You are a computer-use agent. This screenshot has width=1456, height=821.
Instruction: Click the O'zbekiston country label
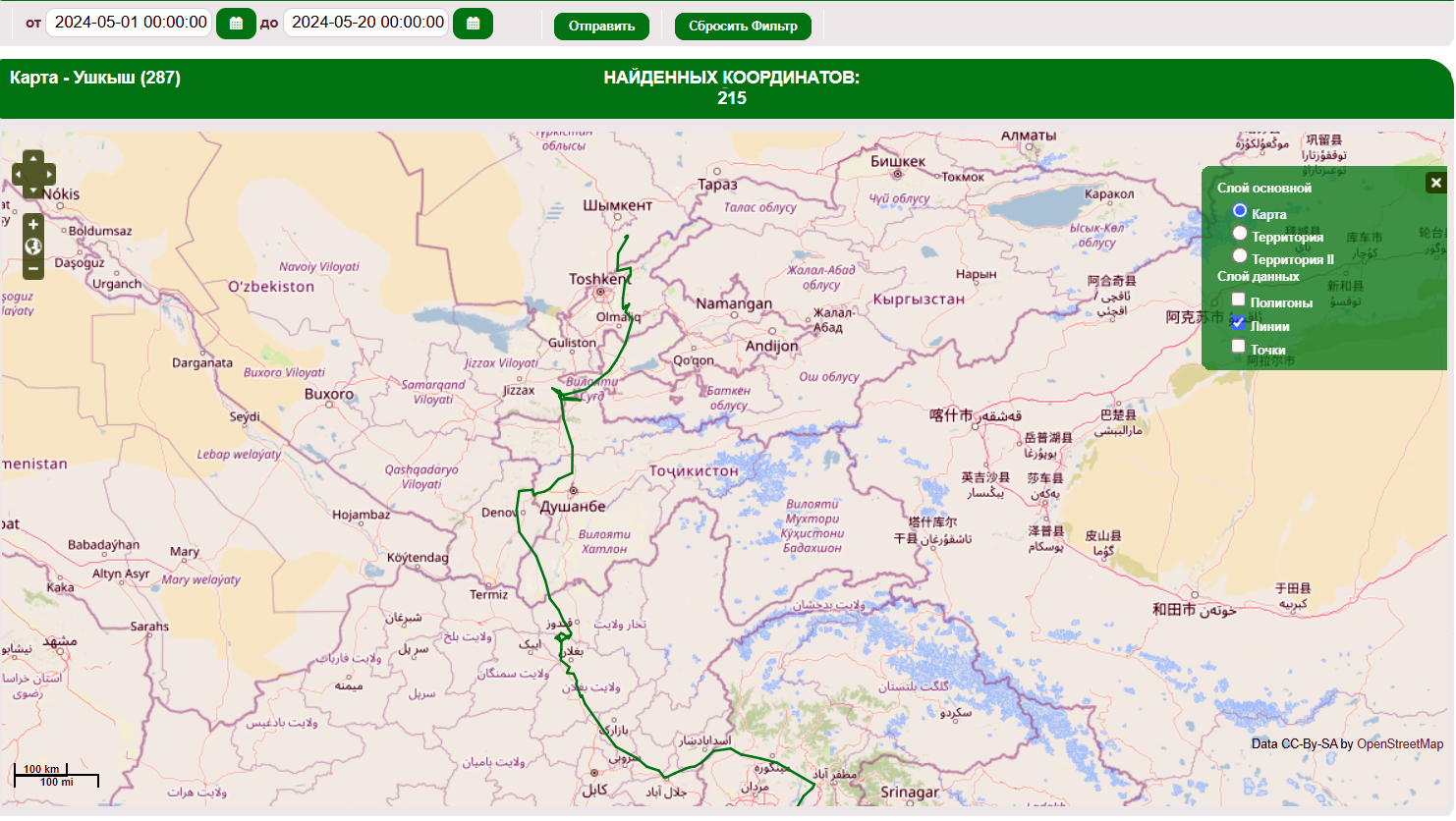(x=271, y=287)
